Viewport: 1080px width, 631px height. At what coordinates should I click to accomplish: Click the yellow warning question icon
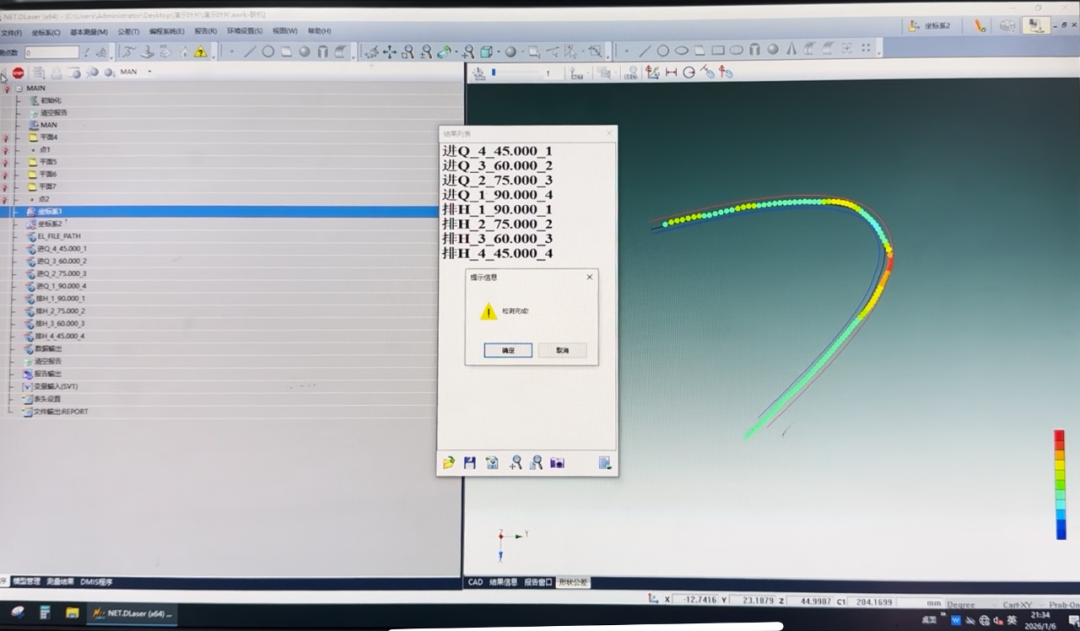click(200, 52)
